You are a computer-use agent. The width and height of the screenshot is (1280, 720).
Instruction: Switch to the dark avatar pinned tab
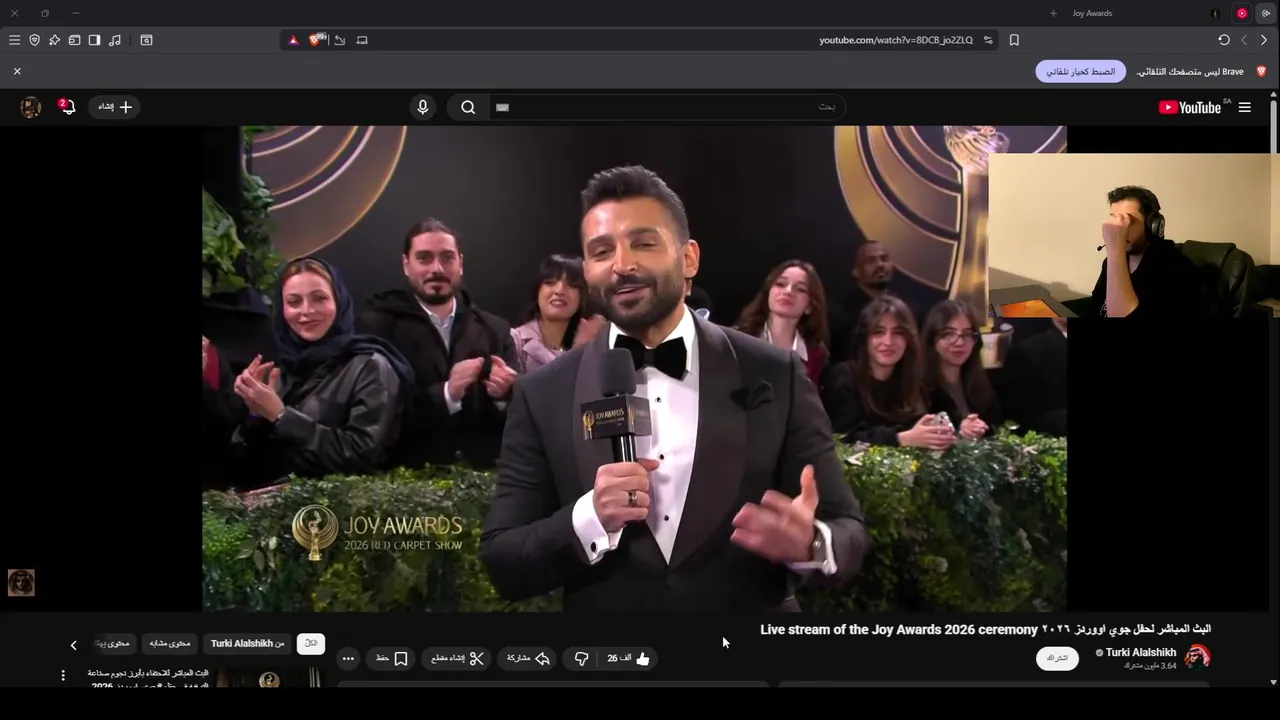pyautogui.click(x=1215, y=13)
